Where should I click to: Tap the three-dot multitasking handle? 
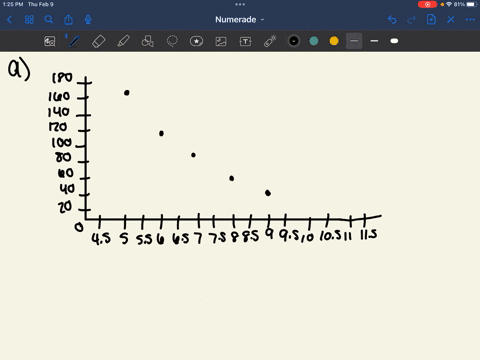pyautogui.click(x=240, y=4)
